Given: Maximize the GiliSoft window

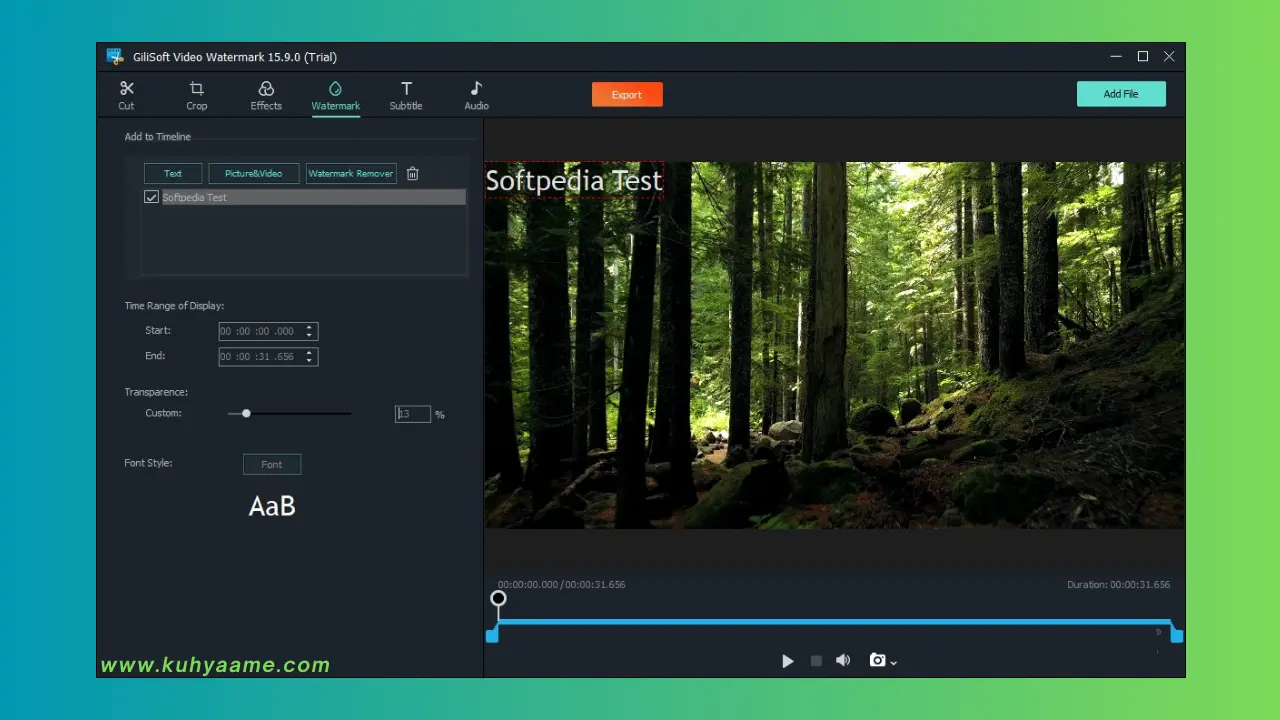Looking at the screenshot, I should (x=1142, y=57).
